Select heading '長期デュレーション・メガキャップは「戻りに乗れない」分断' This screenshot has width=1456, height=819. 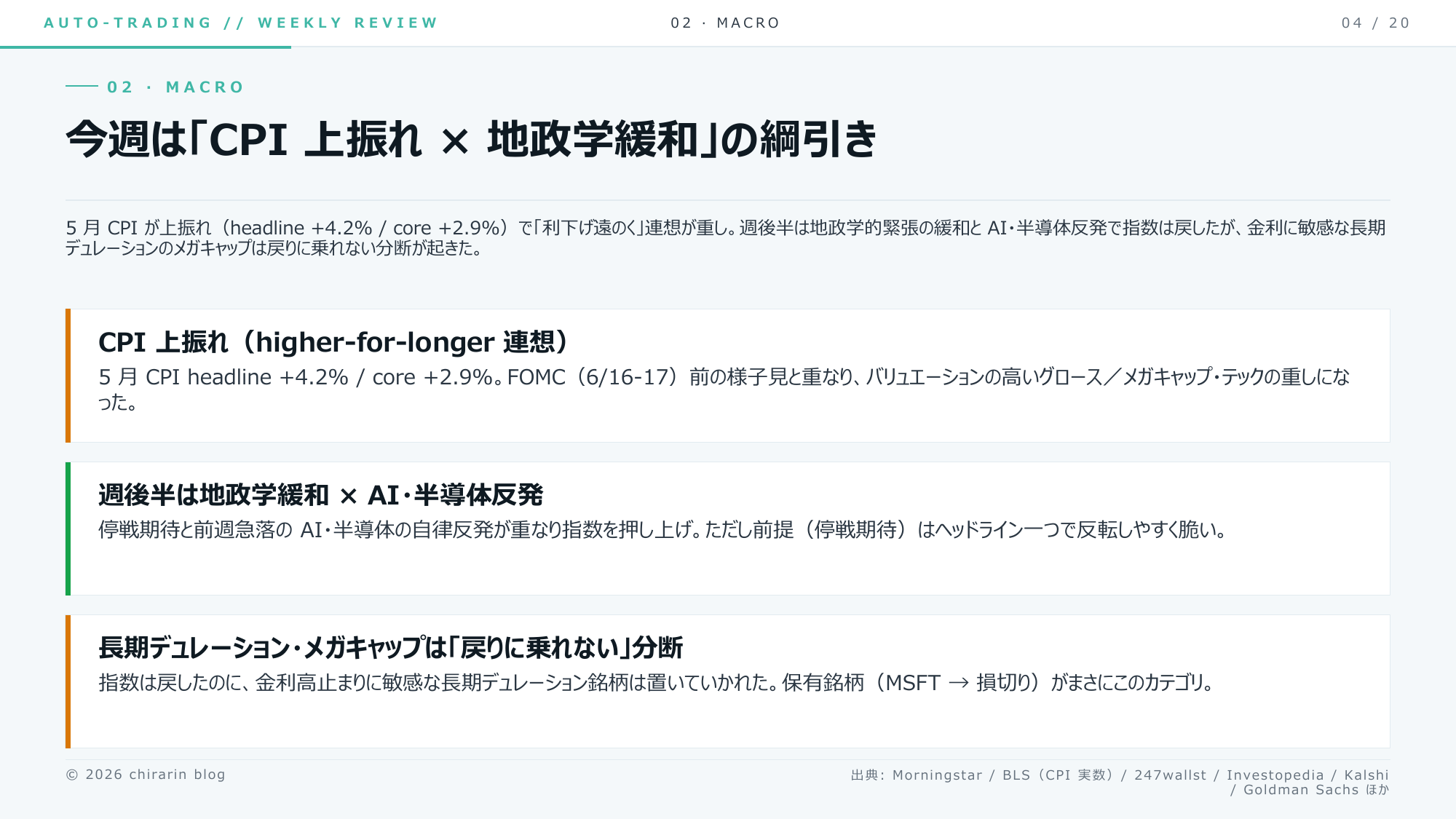click(390, 647)
